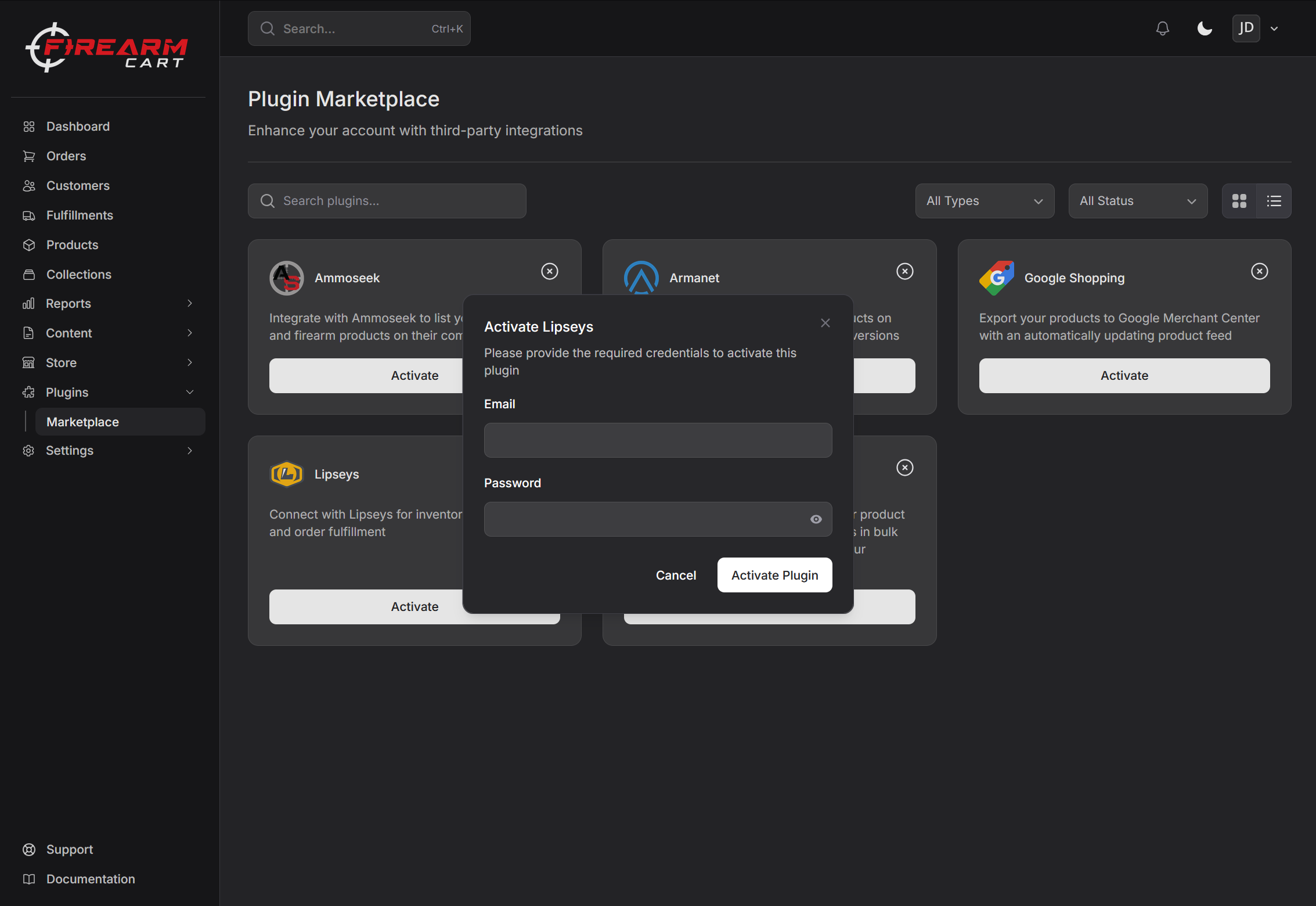Select Marketplace under Plugins
1316x906 pixels.
(x=120, y=422)
